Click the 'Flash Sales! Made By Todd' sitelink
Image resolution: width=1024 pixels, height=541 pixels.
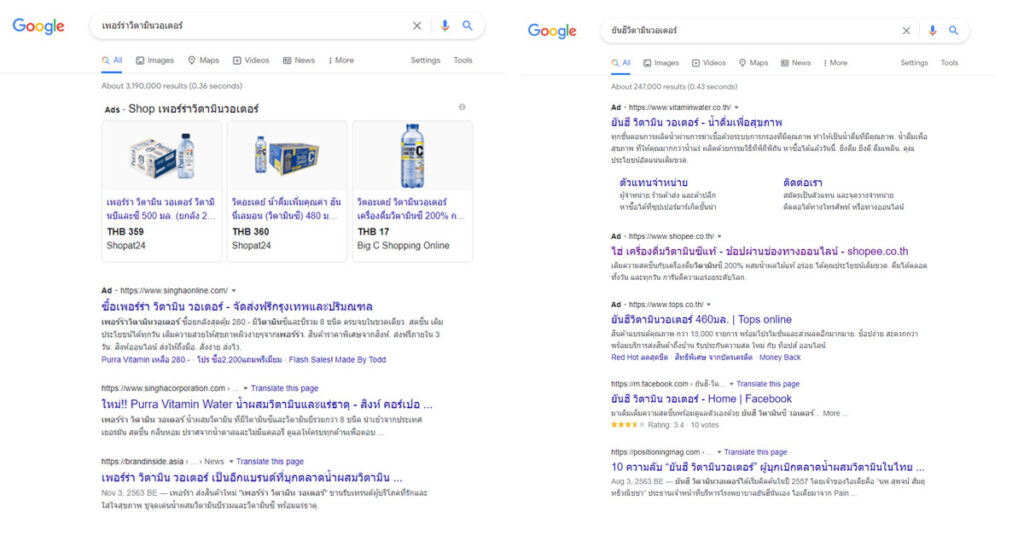[337, 360]
